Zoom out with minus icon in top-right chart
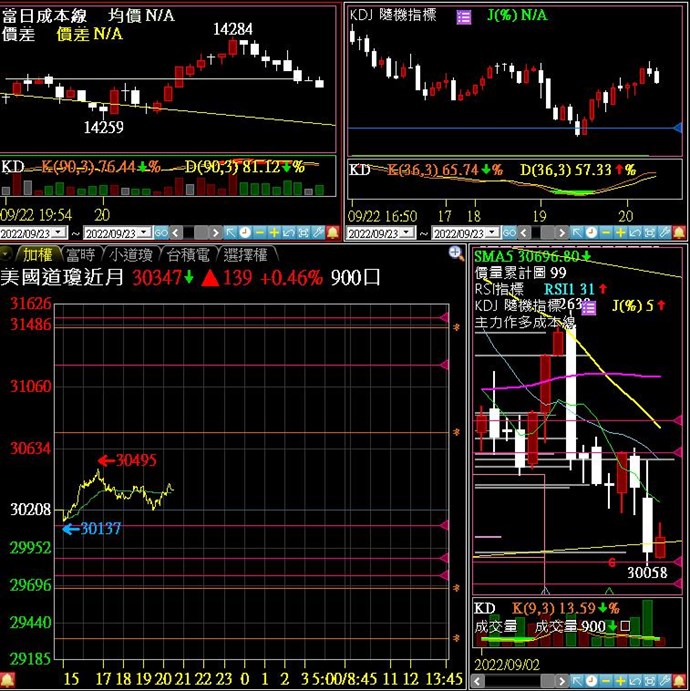 click(x=606, y=233)
